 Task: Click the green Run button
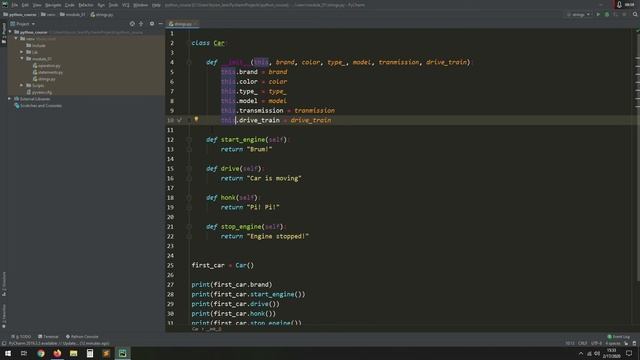pos(598,14)
